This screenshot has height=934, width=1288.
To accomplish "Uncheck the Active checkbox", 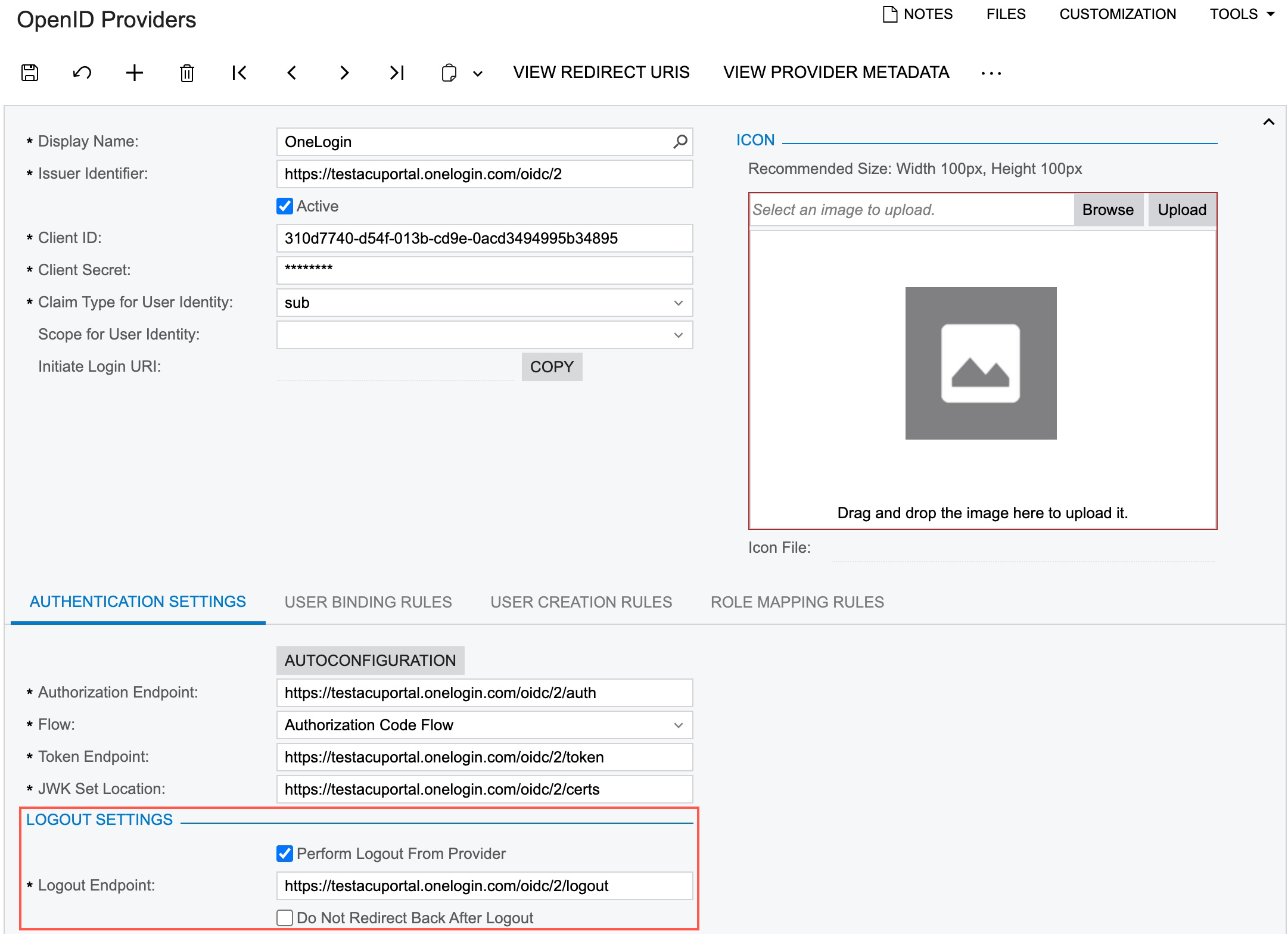I will (285, 206).
